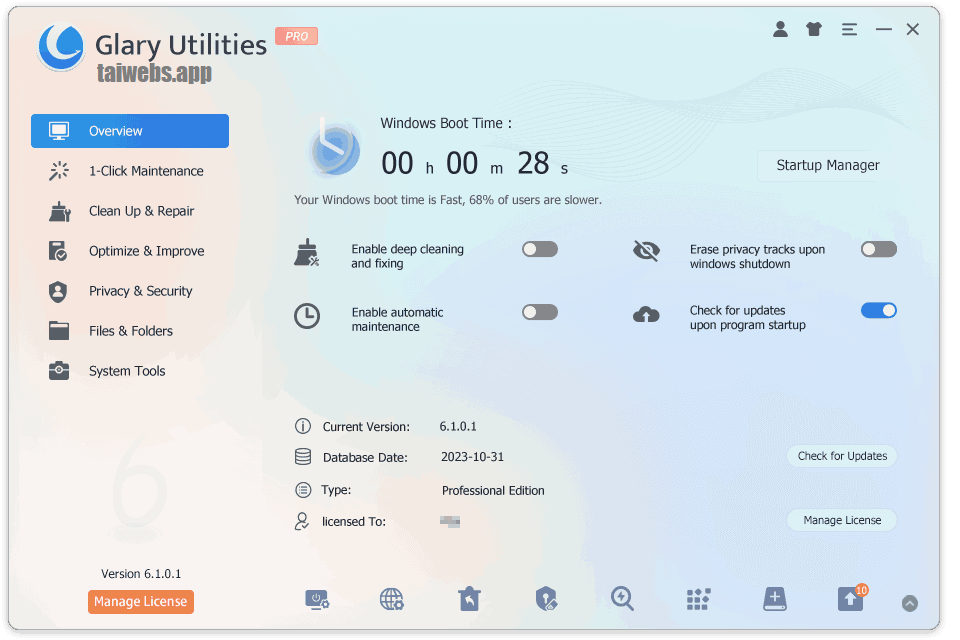The image size is (960, 640).
Task: Click the disk with plus icon
Action: tap(774, 599)
